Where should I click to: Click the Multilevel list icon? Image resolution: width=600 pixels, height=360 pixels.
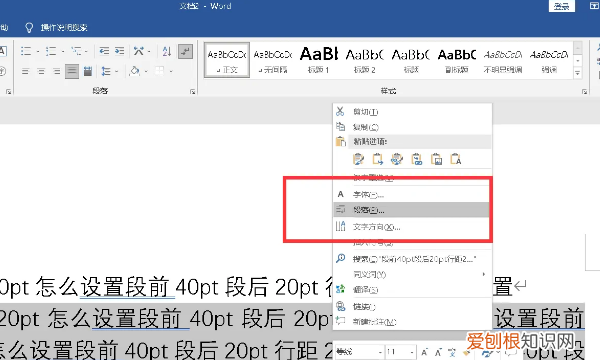click(76, 51)
